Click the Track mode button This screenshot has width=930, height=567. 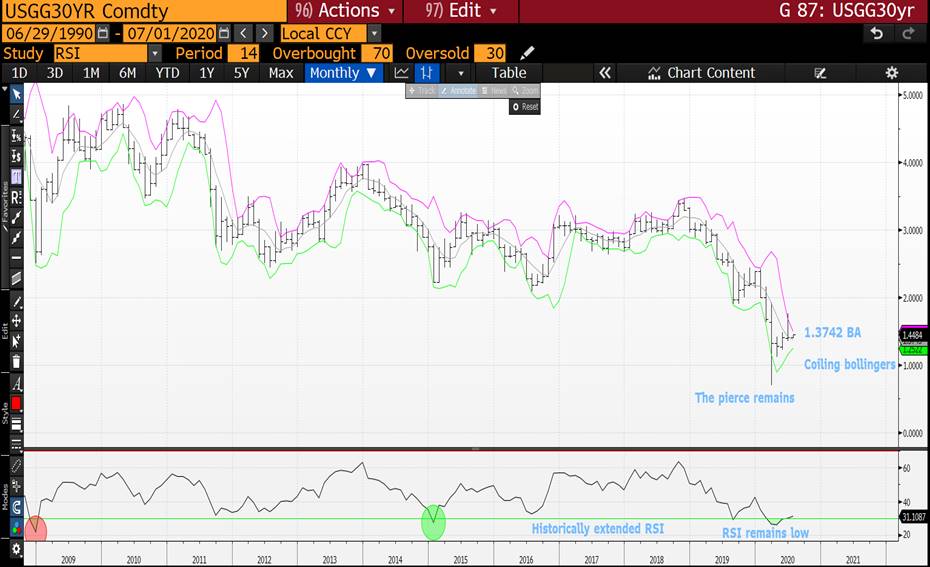click(x=422, y=91)
